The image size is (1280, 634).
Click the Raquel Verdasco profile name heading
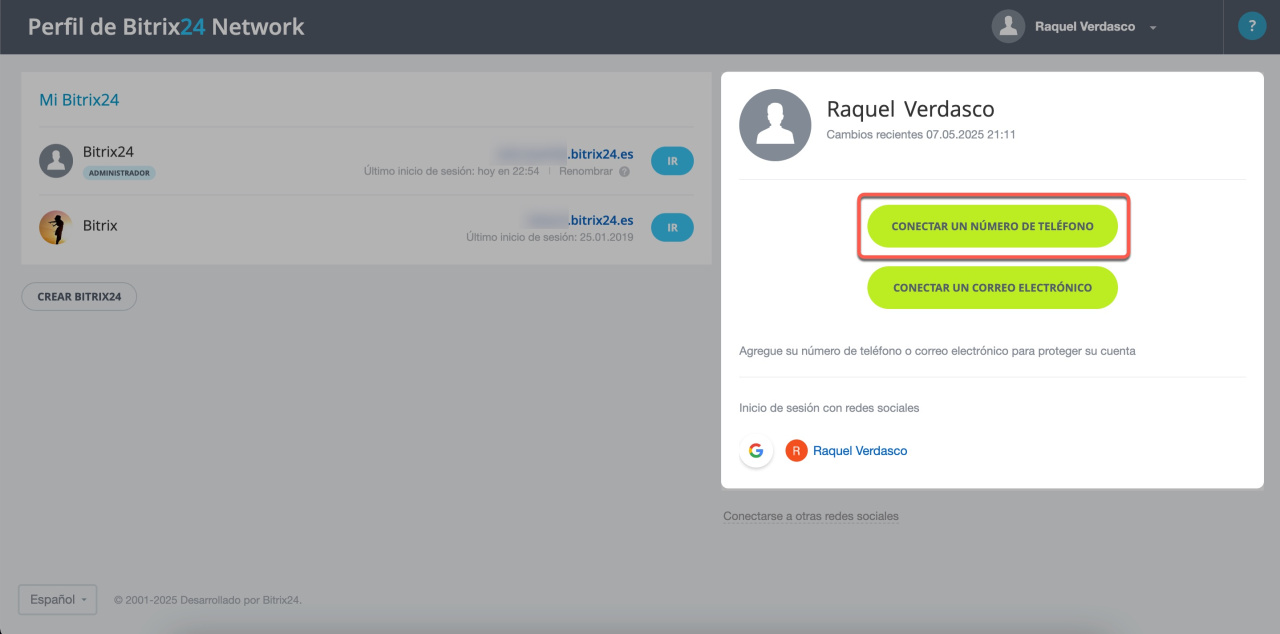point(910,109)
